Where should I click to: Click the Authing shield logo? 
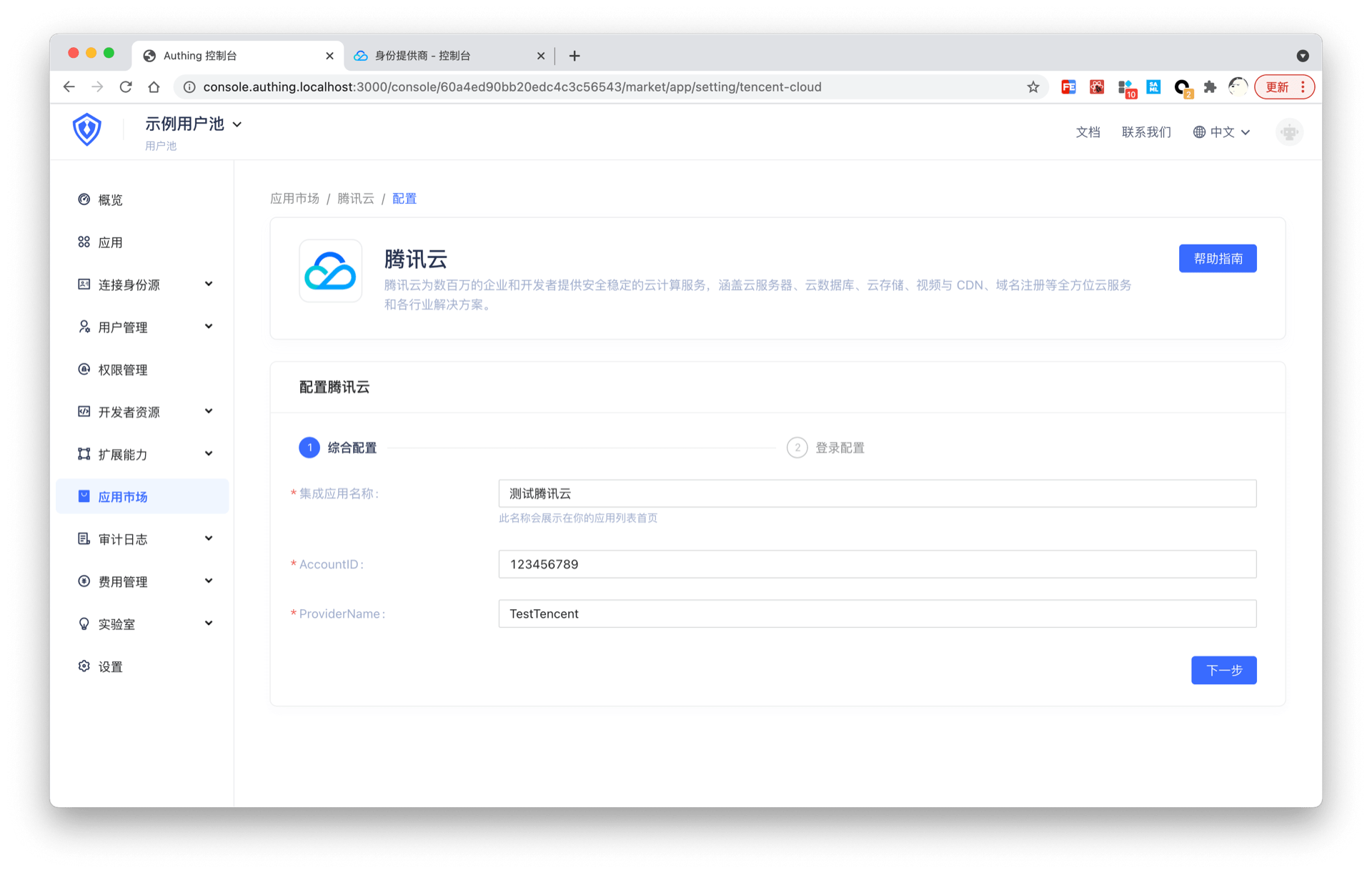[86, 129]
